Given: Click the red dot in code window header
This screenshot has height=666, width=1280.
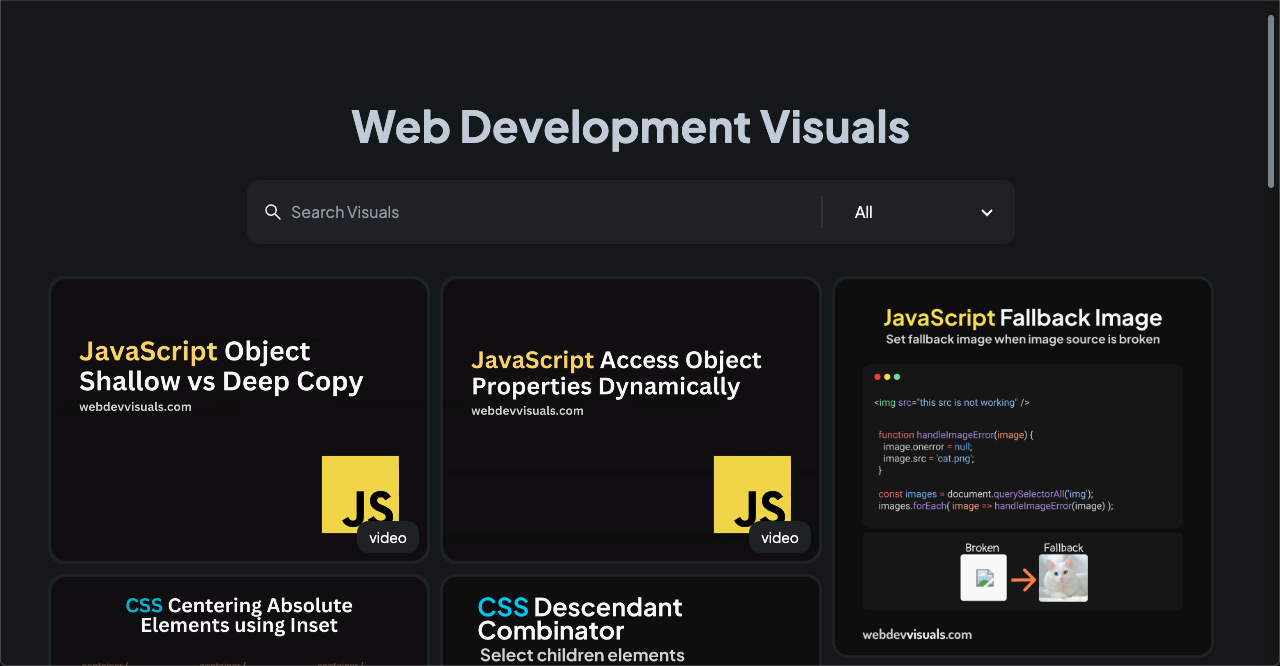Looking at the screenshot, I should pyautogui.click(x=878, y=377).
